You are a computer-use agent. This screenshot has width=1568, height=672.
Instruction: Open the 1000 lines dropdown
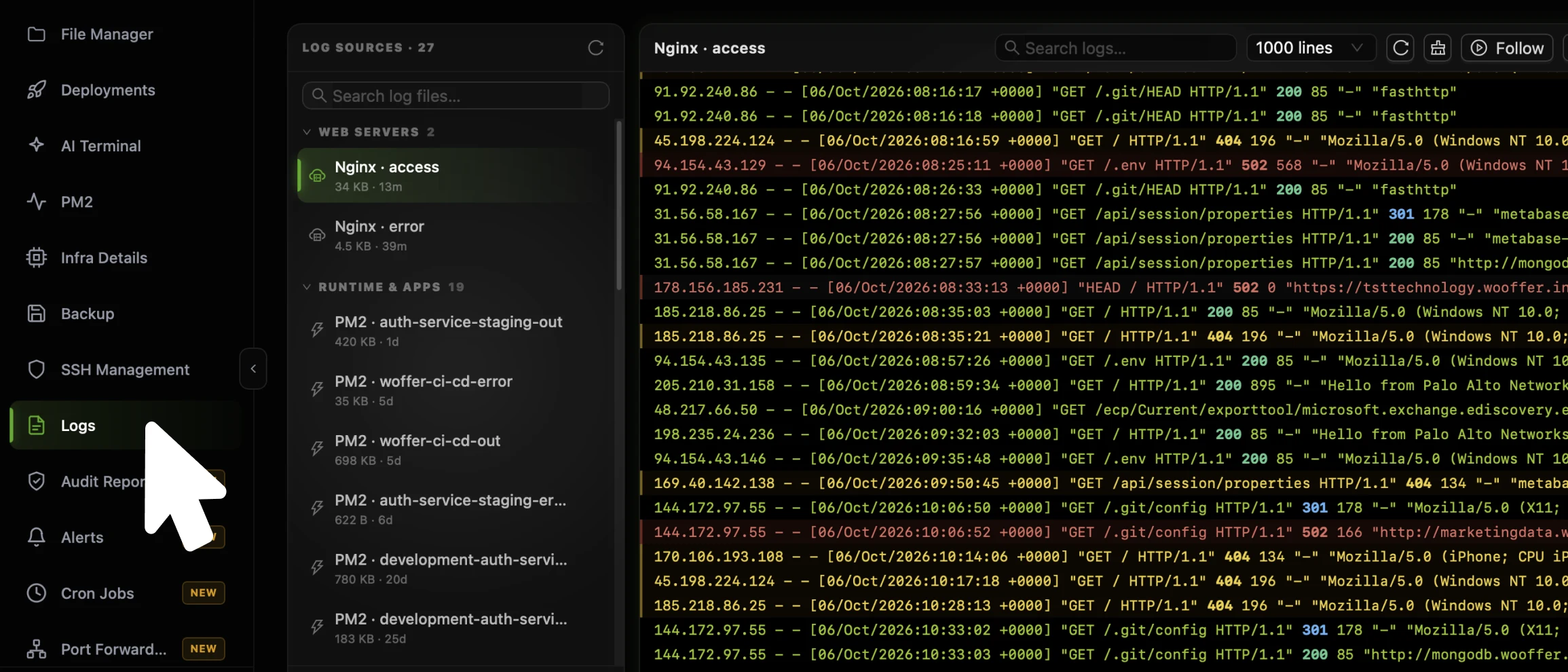tap(1311, 48)
